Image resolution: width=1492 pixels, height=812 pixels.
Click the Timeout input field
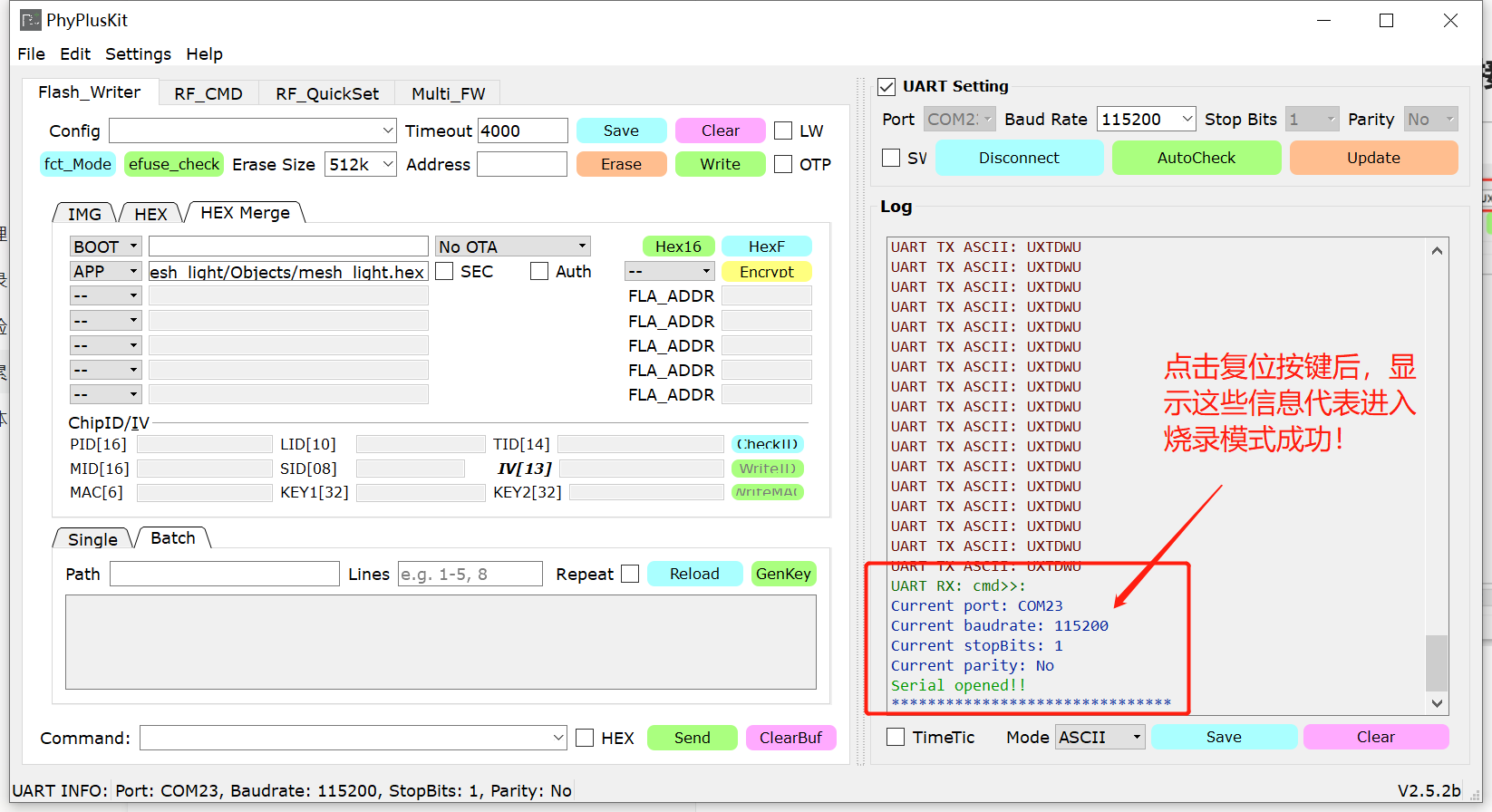click(x=523, y=131)
